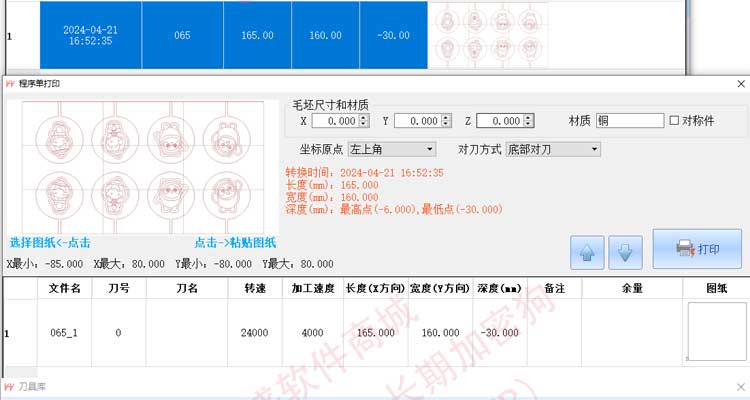Click the 刀名 column header

[187, 289]
